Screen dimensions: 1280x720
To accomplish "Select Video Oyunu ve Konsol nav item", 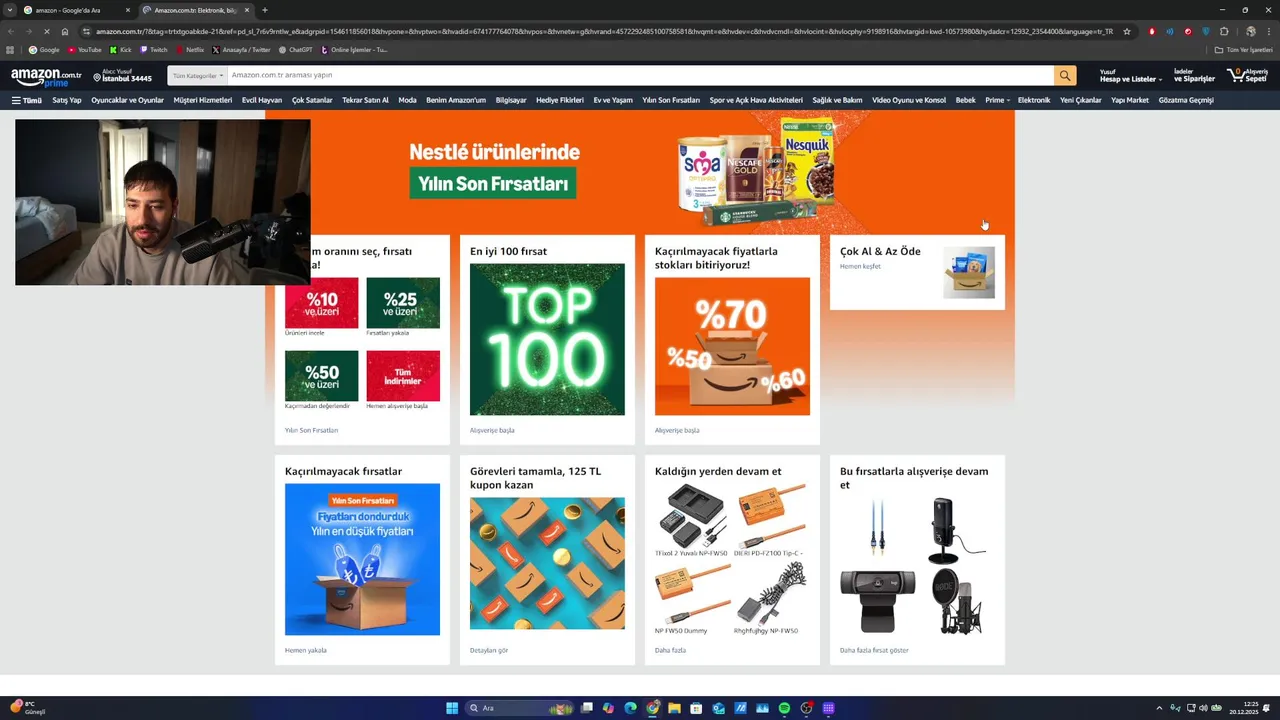I will (x=909, y=100).
